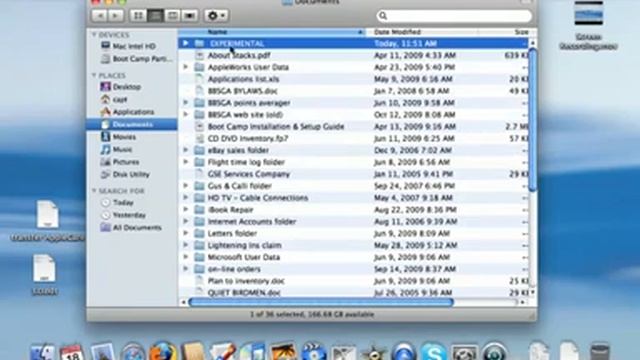Collapse the DEVICES sidebar section
This screenshot has width=640, height=360.
(x=94, y=35)
